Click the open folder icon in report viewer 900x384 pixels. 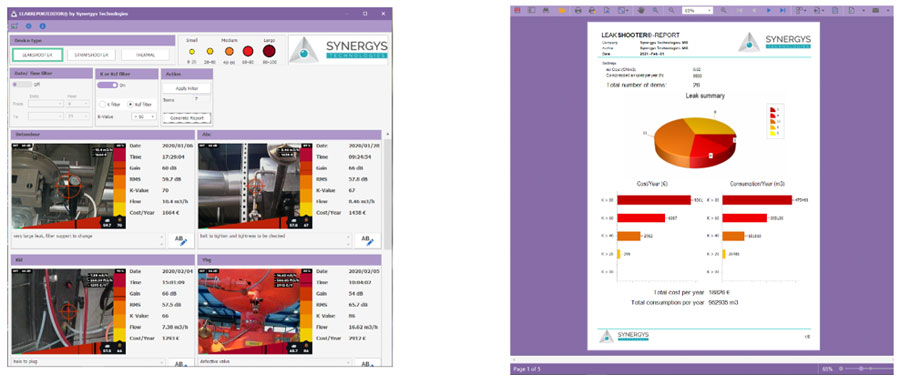(x=562, y=10)
